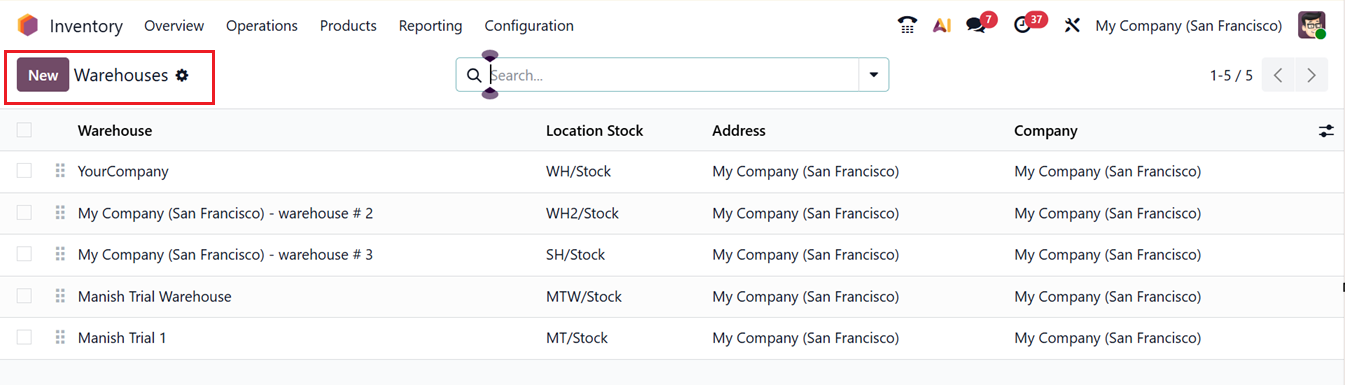
Task: Sort by the Warehouse column header
Action: click(x=115, y=131)
